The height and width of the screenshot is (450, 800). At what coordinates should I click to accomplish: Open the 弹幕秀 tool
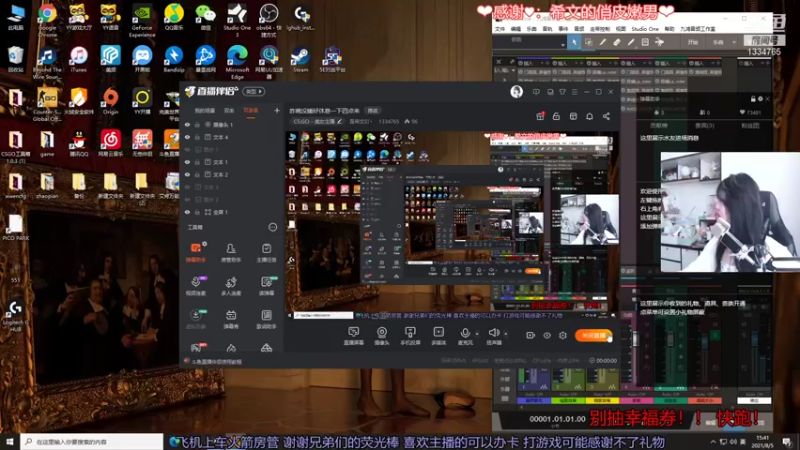point(231,319)
